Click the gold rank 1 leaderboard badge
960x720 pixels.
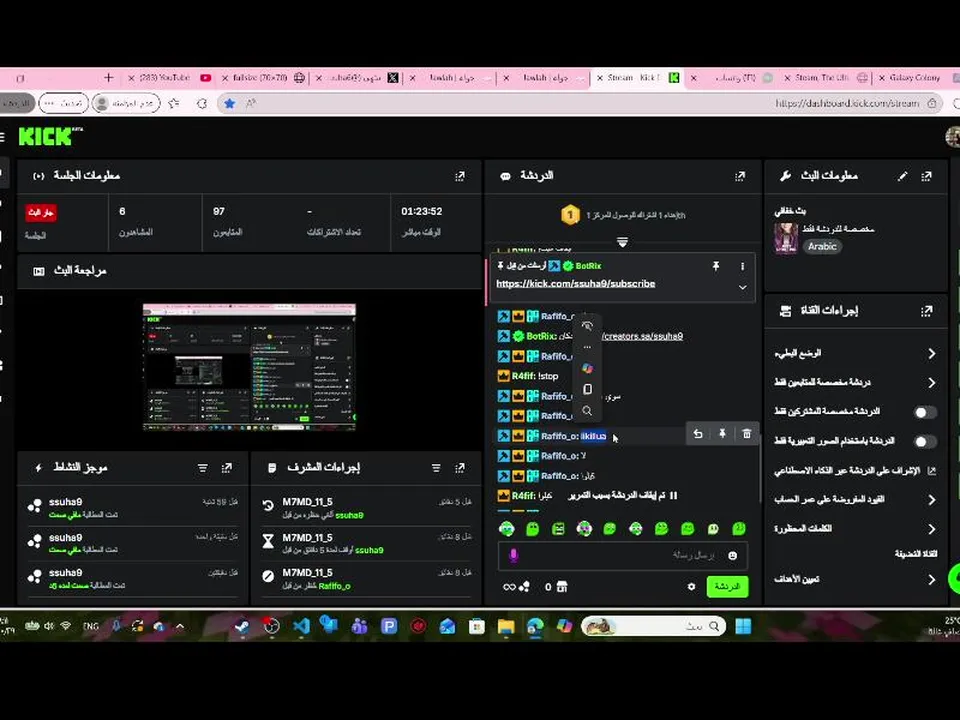[570, 215]
